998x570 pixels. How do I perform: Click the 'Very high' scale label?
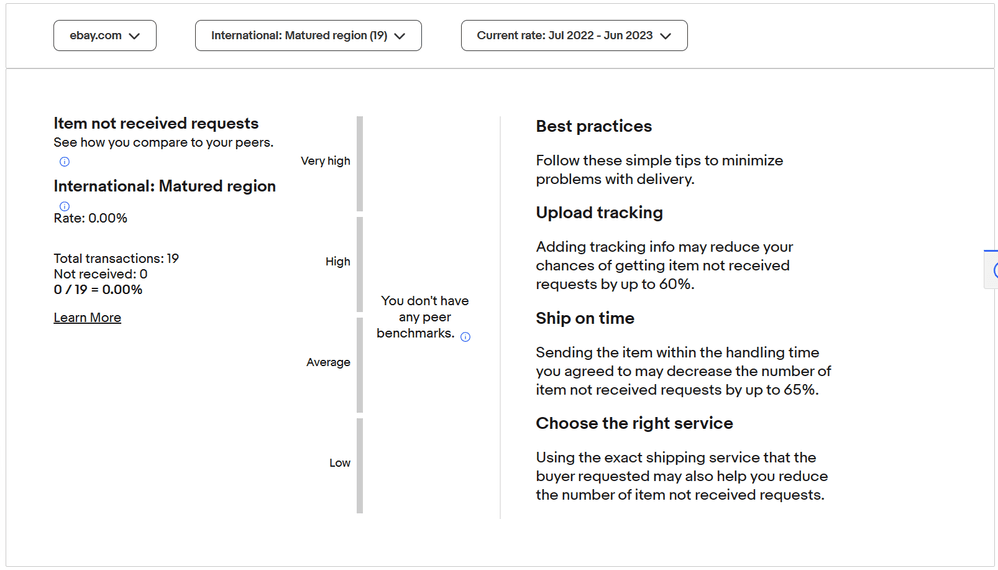(x=325, y=161)
